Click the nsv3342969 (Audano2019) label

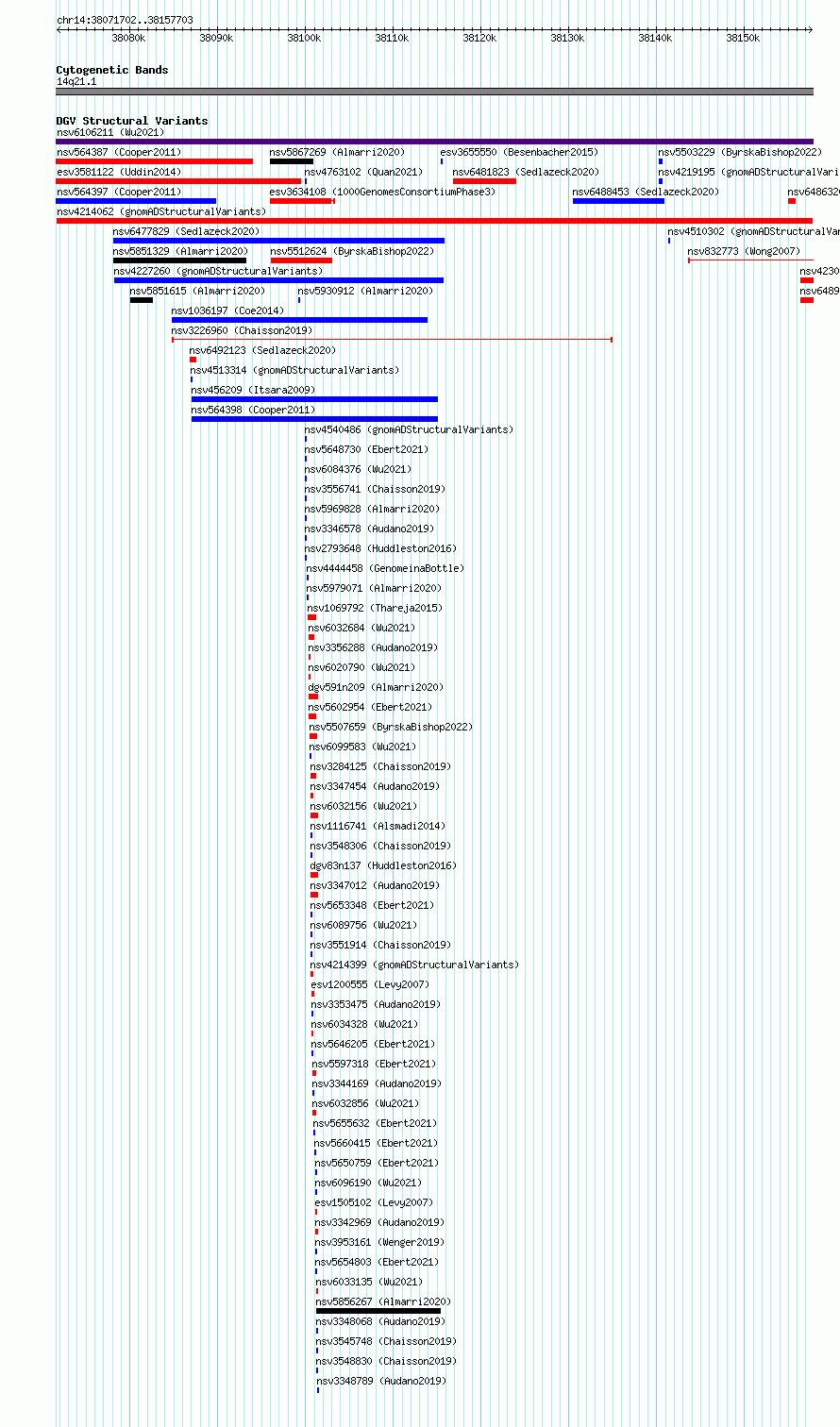pyautogui.click(x=379, y=1222)
